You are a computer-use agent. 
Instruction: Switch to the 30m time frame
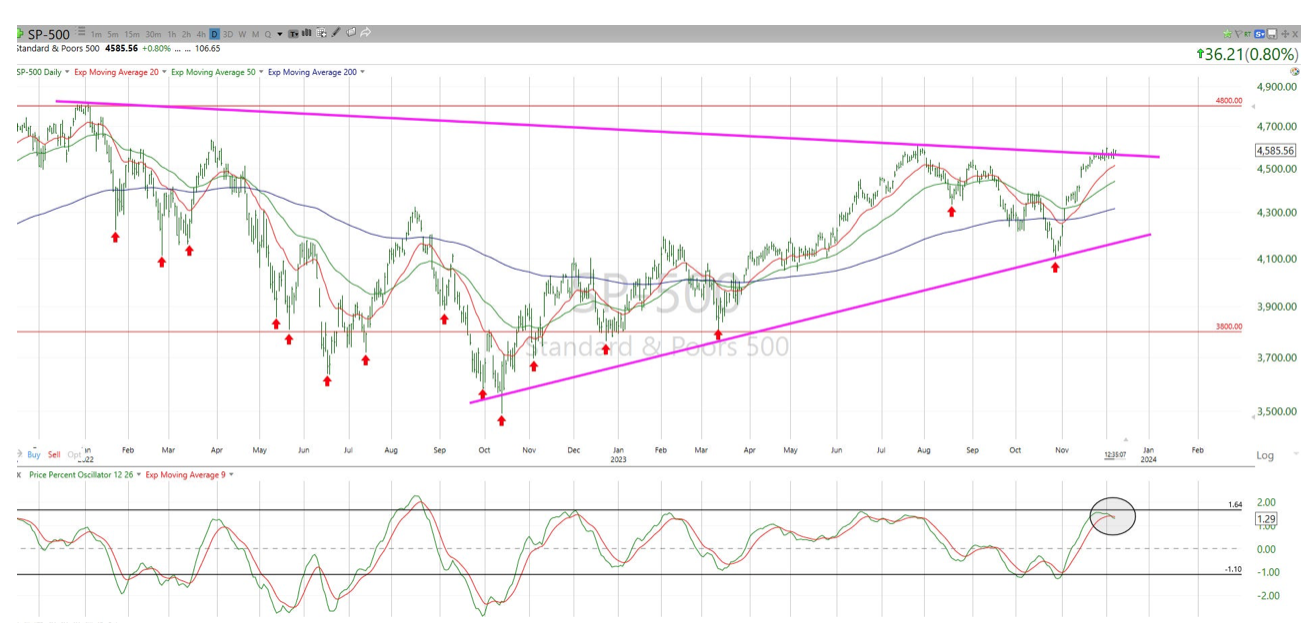(x=153, y=34)
